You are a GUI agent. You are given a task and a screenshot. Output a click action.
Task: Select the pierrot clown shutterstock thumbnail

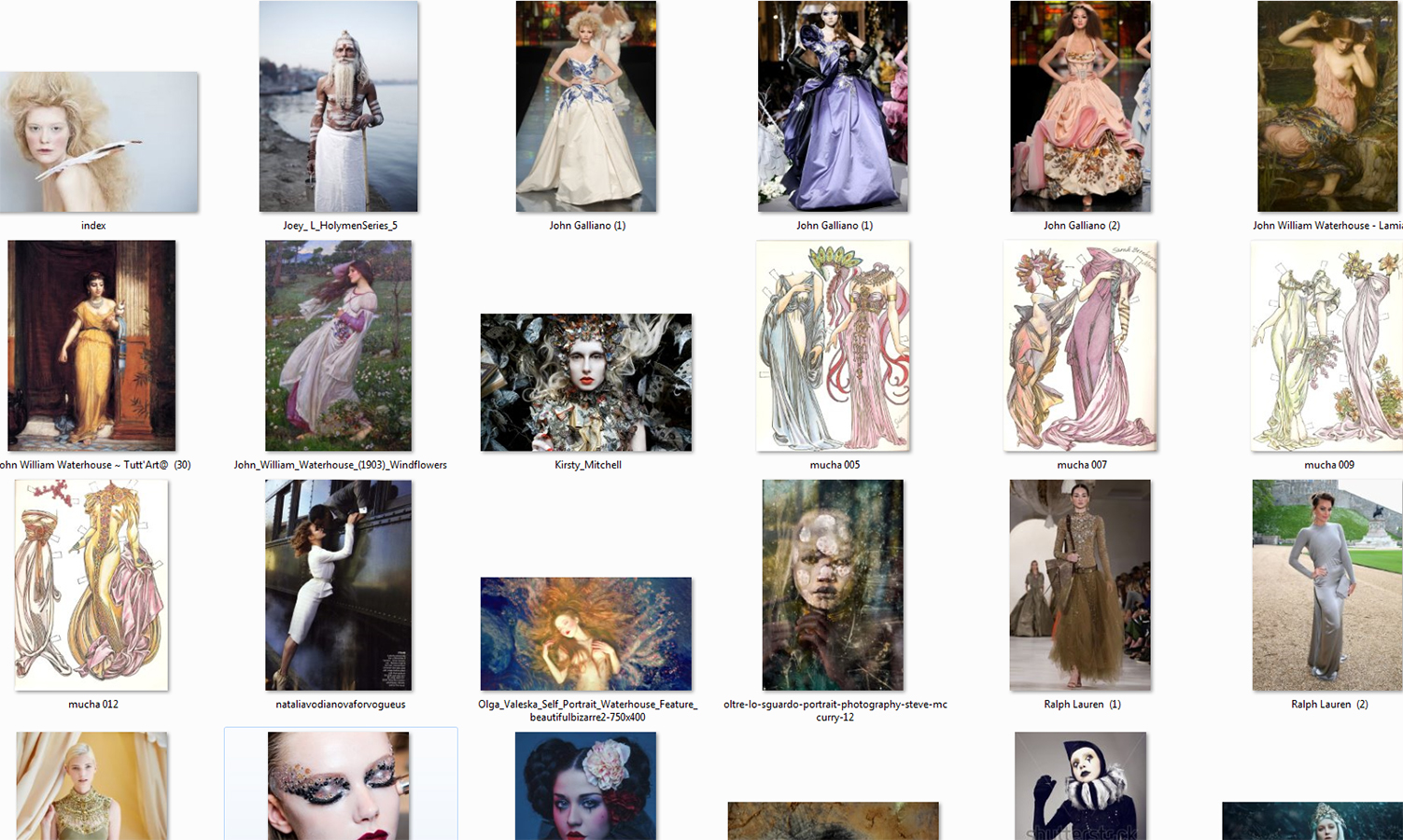[1080, 786]
